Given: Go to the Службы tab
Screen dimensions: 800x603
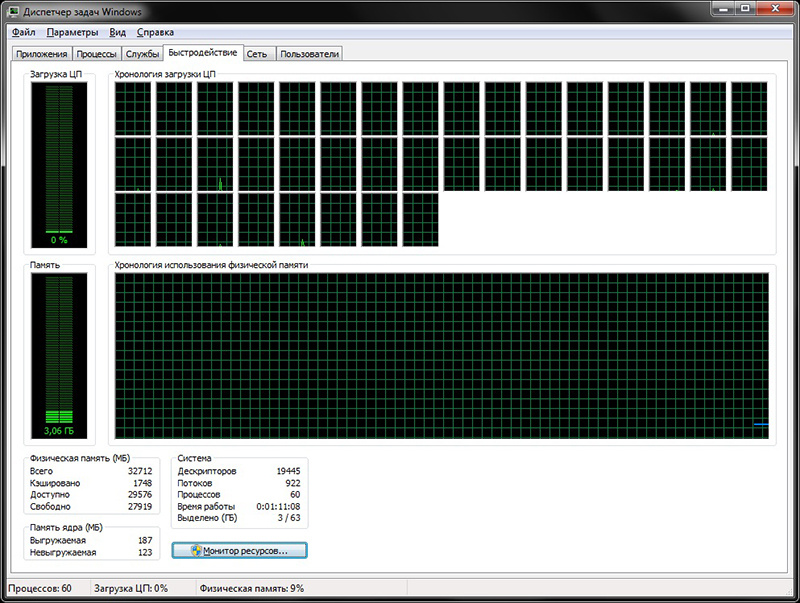Looking at the screenshot, I should click(x=143, y=54).
